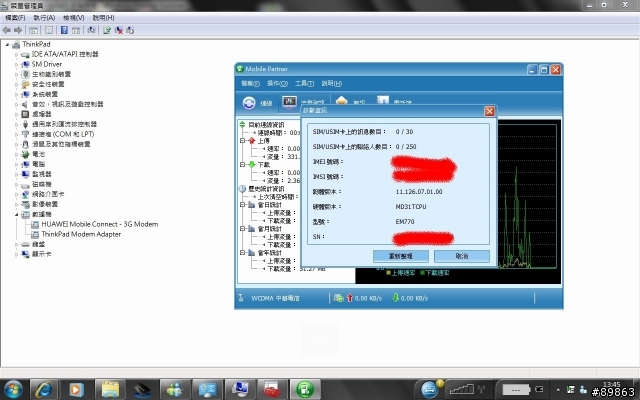Click firmware version value 11.126.07.01.00
This screenshot has height=400, width=640.
pos(419,191)
